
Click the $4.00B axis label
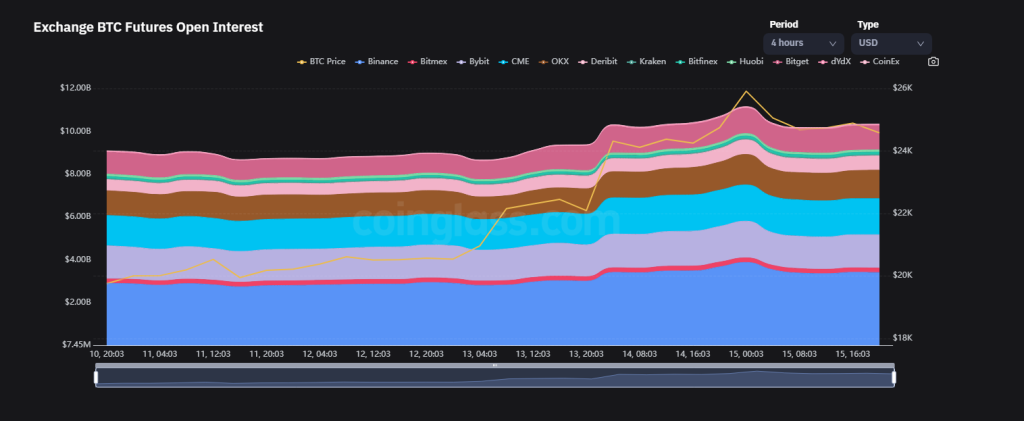78,259
